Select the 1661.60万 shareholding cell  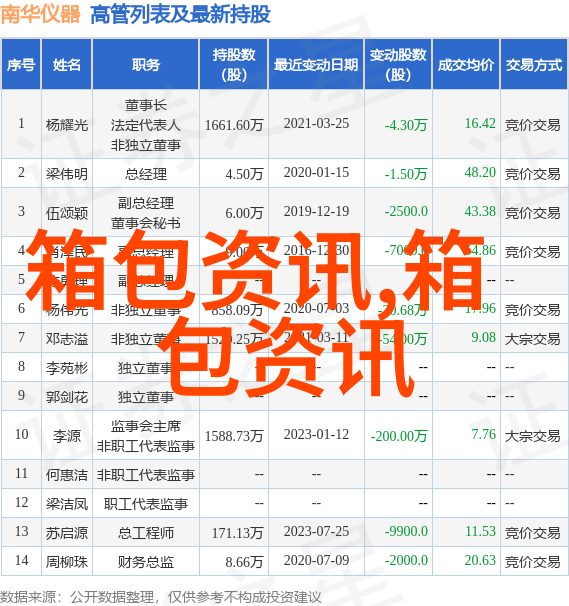click(234, 125)
